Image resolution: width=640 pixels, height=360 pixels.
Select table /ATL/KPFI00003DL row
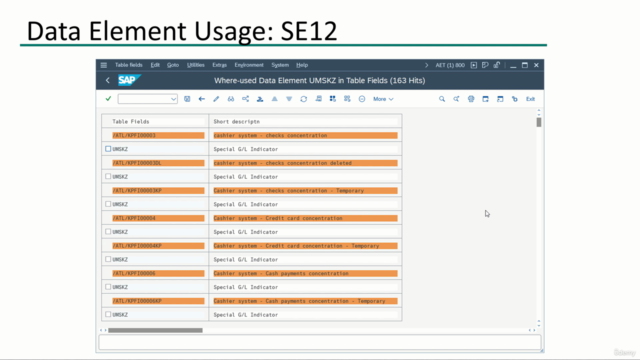pos(158,163)
